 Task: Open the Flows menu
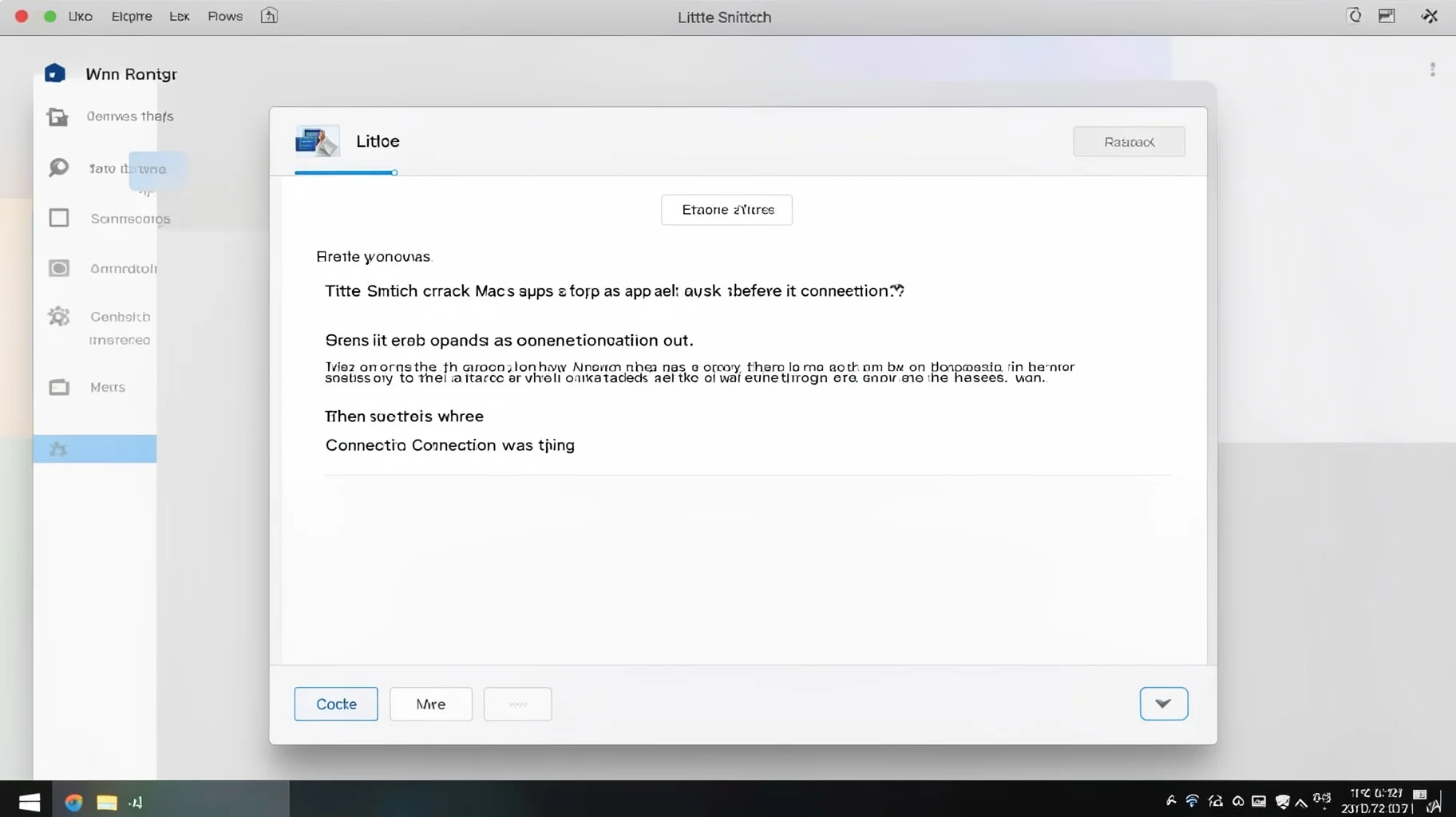click(225, 16)
